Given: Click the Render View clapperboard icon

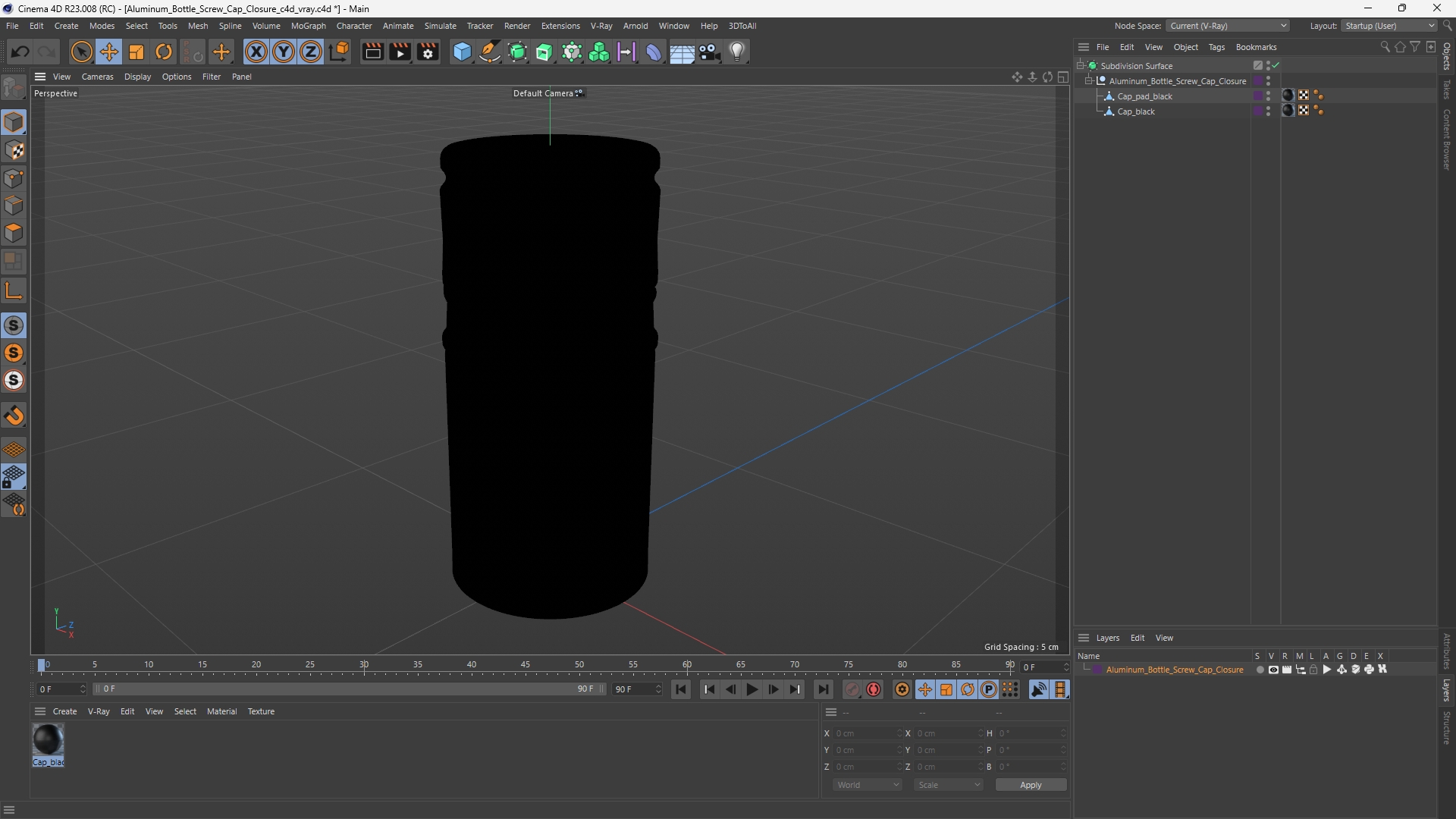Looking at the screenshot, I should pos(372,52).
